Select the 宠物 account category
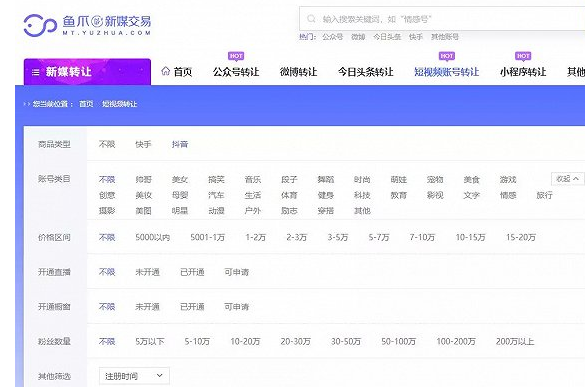The height and width of the screenshot is (387, 585). tap(435, 179)
